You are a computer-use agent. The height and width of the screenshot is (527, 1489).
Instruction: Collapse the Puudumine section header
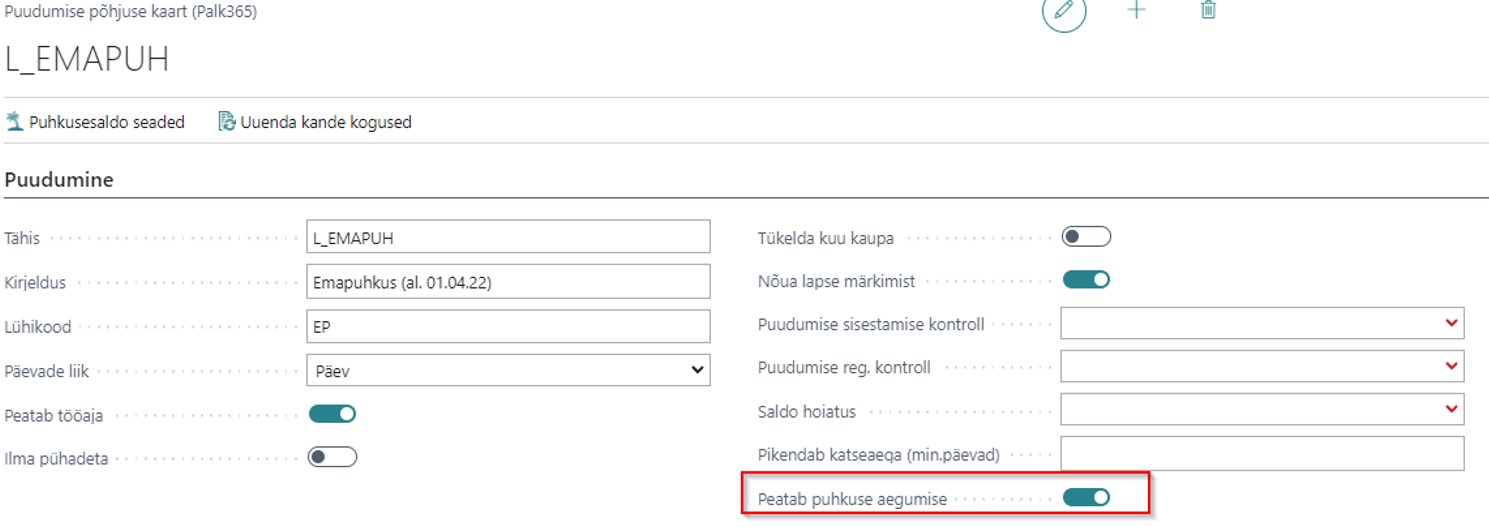coord(59,180)
